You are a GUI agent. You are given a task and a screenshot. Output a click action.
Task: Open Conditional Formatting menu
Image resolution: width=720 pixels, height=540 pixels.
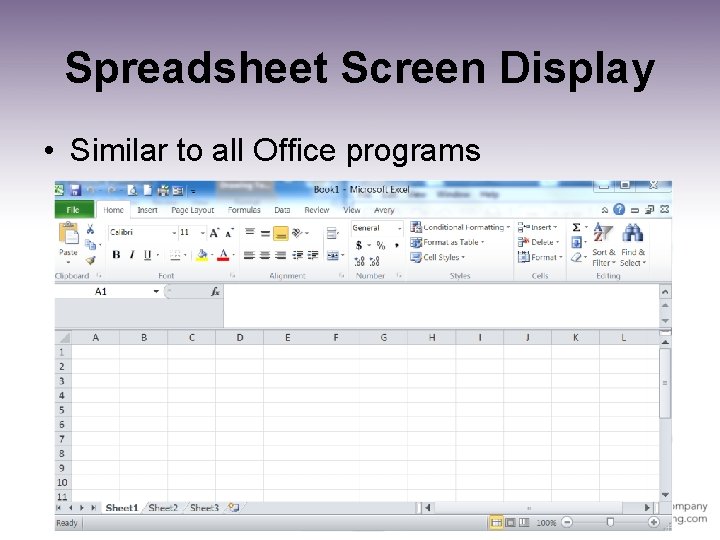pyautogui.click(x=460, y=227)
